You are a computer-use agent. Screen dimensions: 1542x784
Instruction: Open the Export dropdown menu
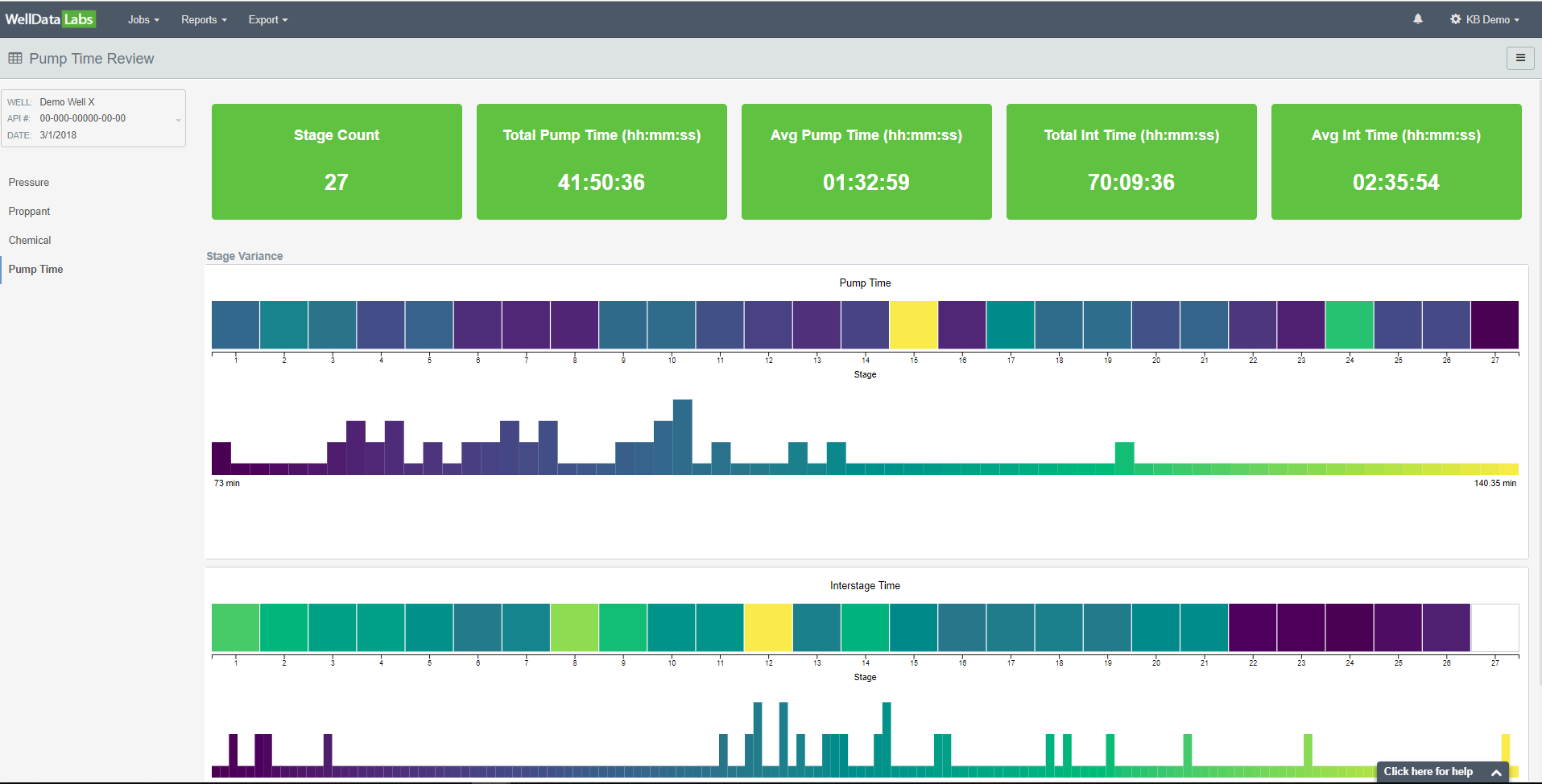(x=267, y=19)
